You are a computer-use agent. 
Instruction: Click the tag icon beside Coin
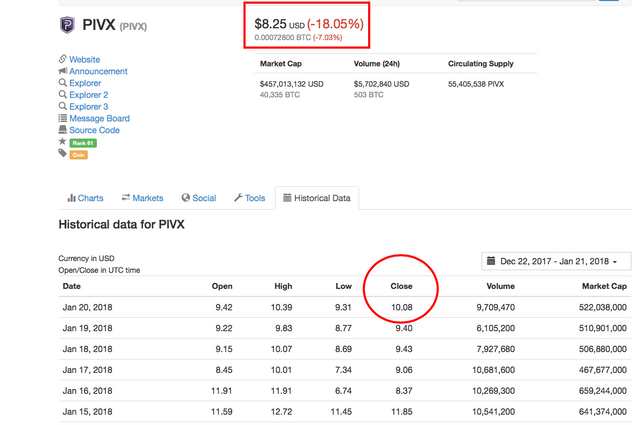click(62, 153)
